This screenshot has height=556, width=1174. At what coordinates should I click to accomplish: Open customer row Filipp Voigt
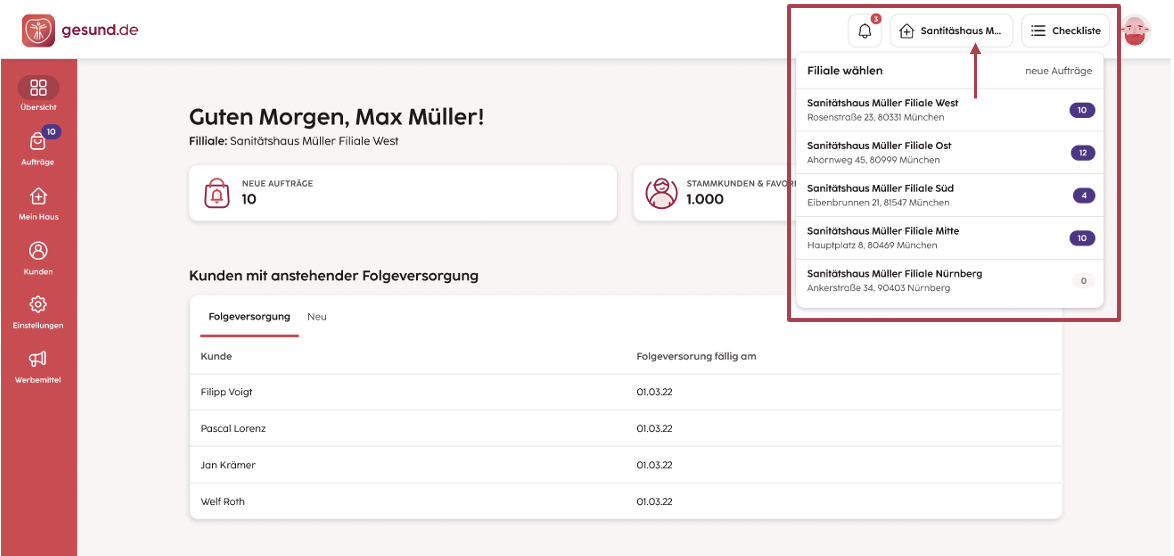click(x=625, y=392)
